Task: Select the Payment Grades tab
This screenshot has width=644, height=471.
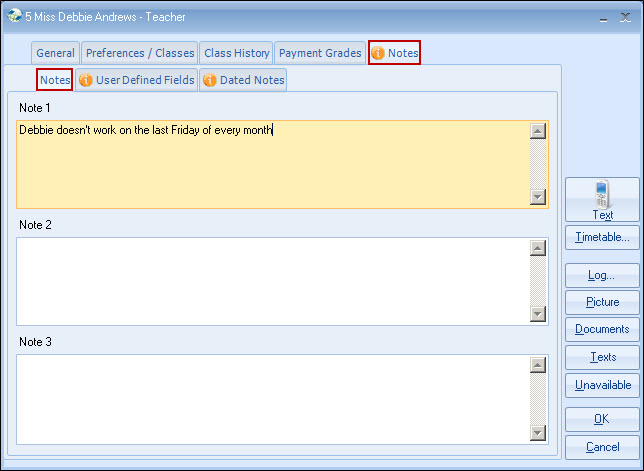Action: point(320,53)
